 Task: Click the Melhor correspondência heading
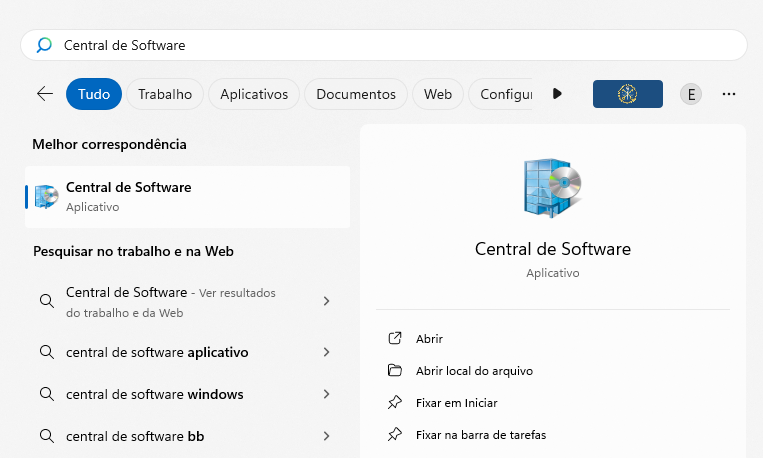109,145
